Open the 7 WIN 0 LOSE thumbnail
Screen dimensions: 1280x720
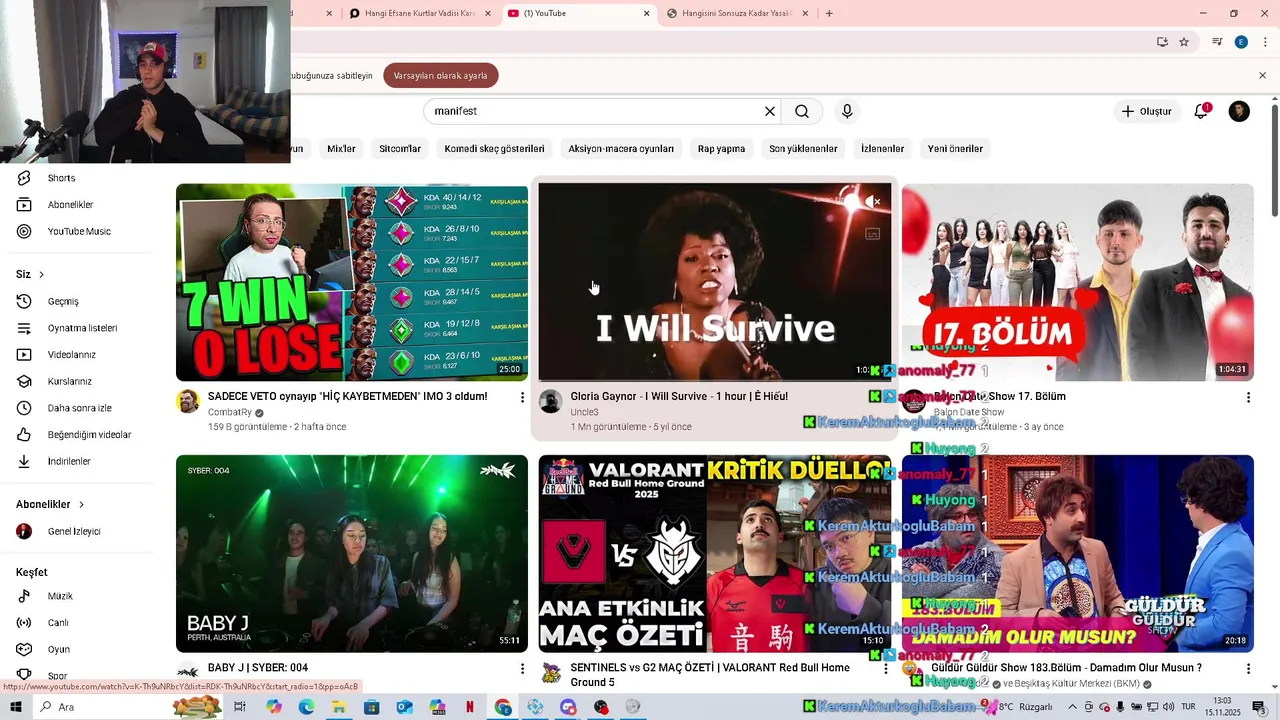[x=352, y=282]
